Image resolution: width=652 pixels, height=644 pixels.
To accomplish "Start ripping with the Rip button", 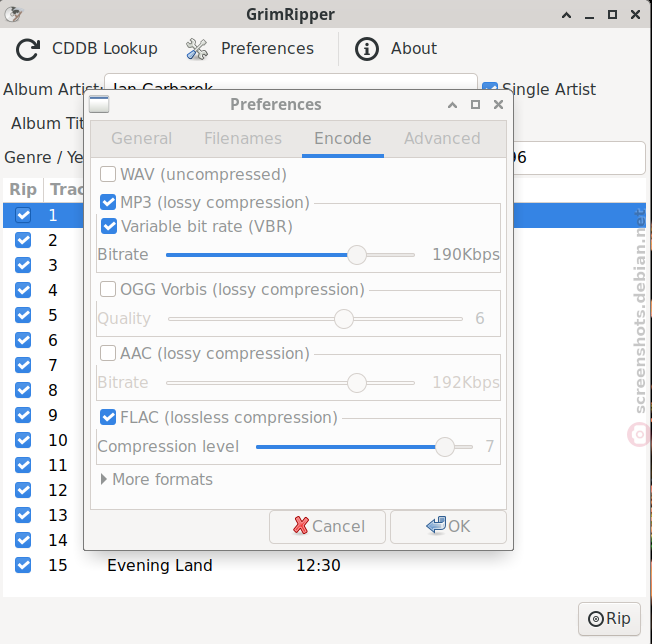I will (x=609, y=619).
